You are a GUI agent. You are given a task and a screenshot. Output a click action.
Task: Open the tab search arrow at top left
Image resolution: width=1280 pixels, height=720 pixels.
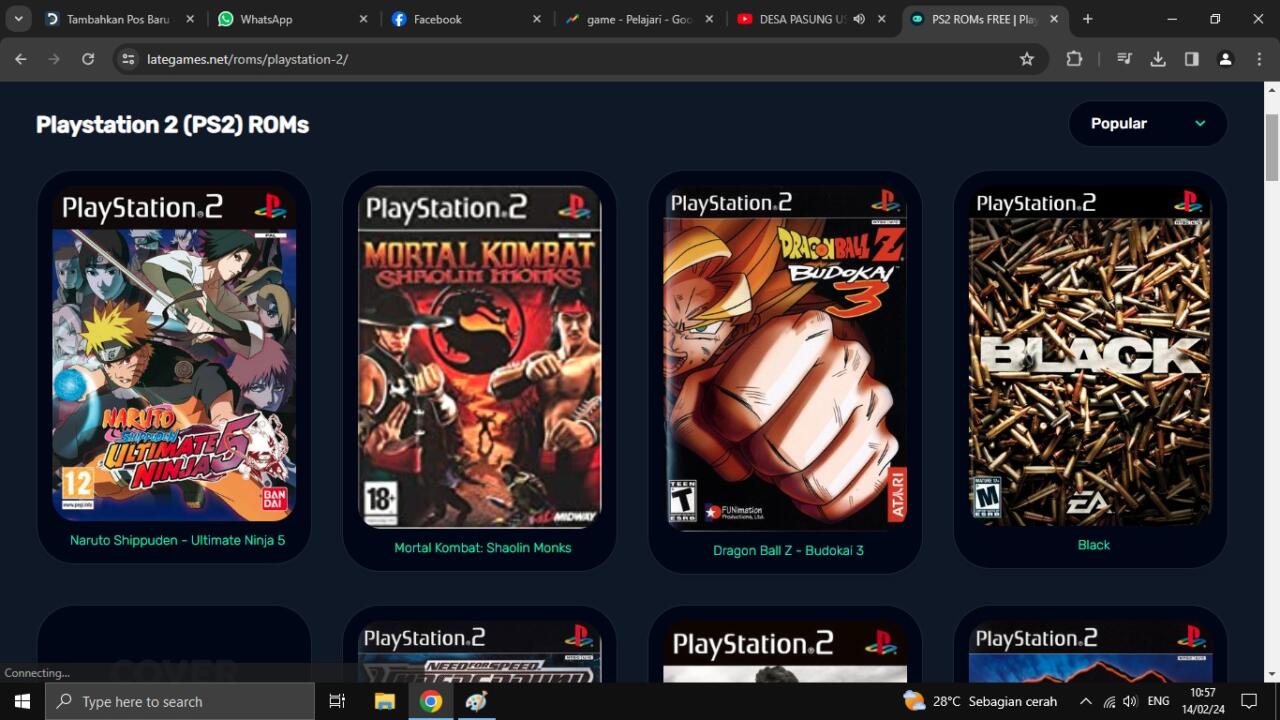click(17, 18)
